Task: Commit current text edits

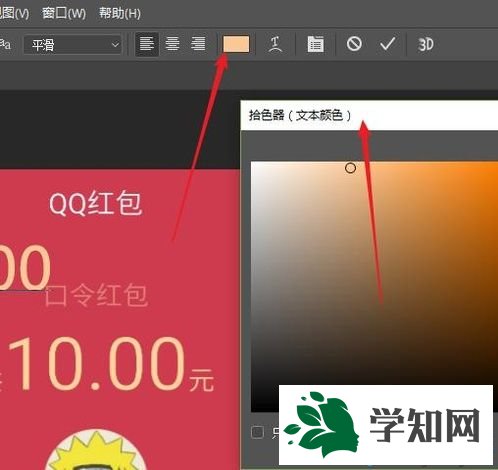Action: pos(387,44)
